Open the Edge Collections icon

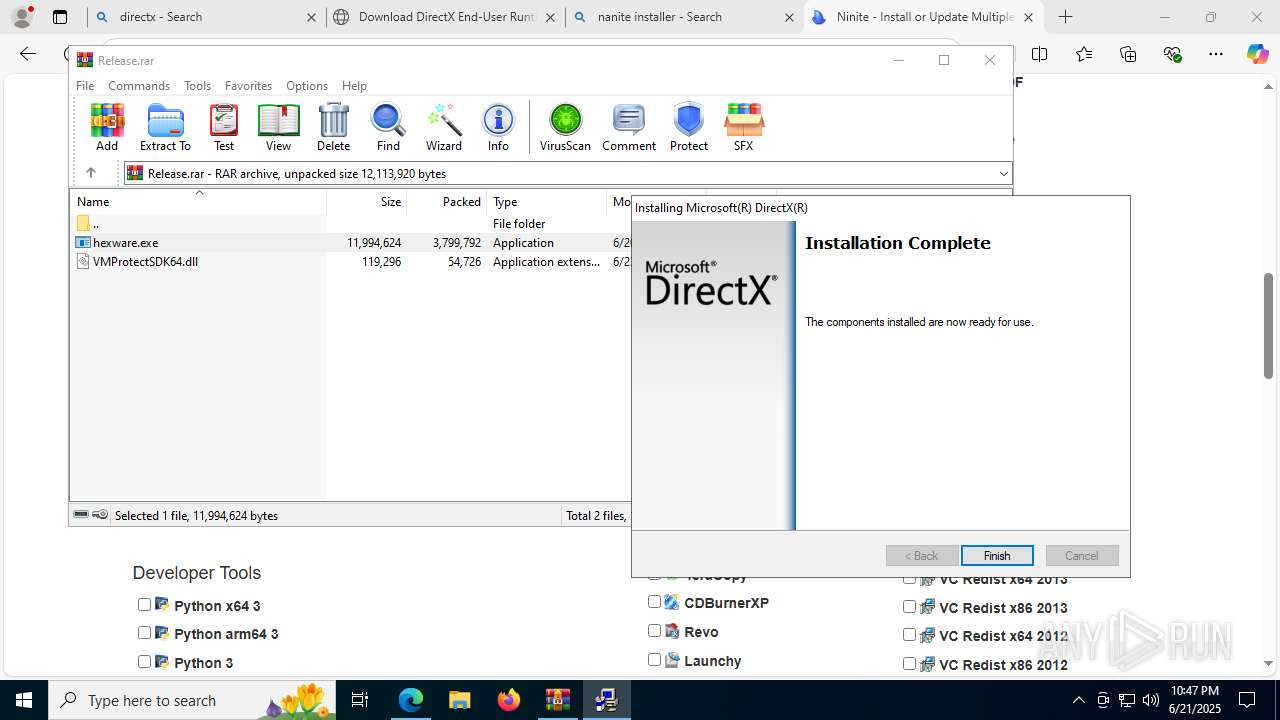[1128, 54]
